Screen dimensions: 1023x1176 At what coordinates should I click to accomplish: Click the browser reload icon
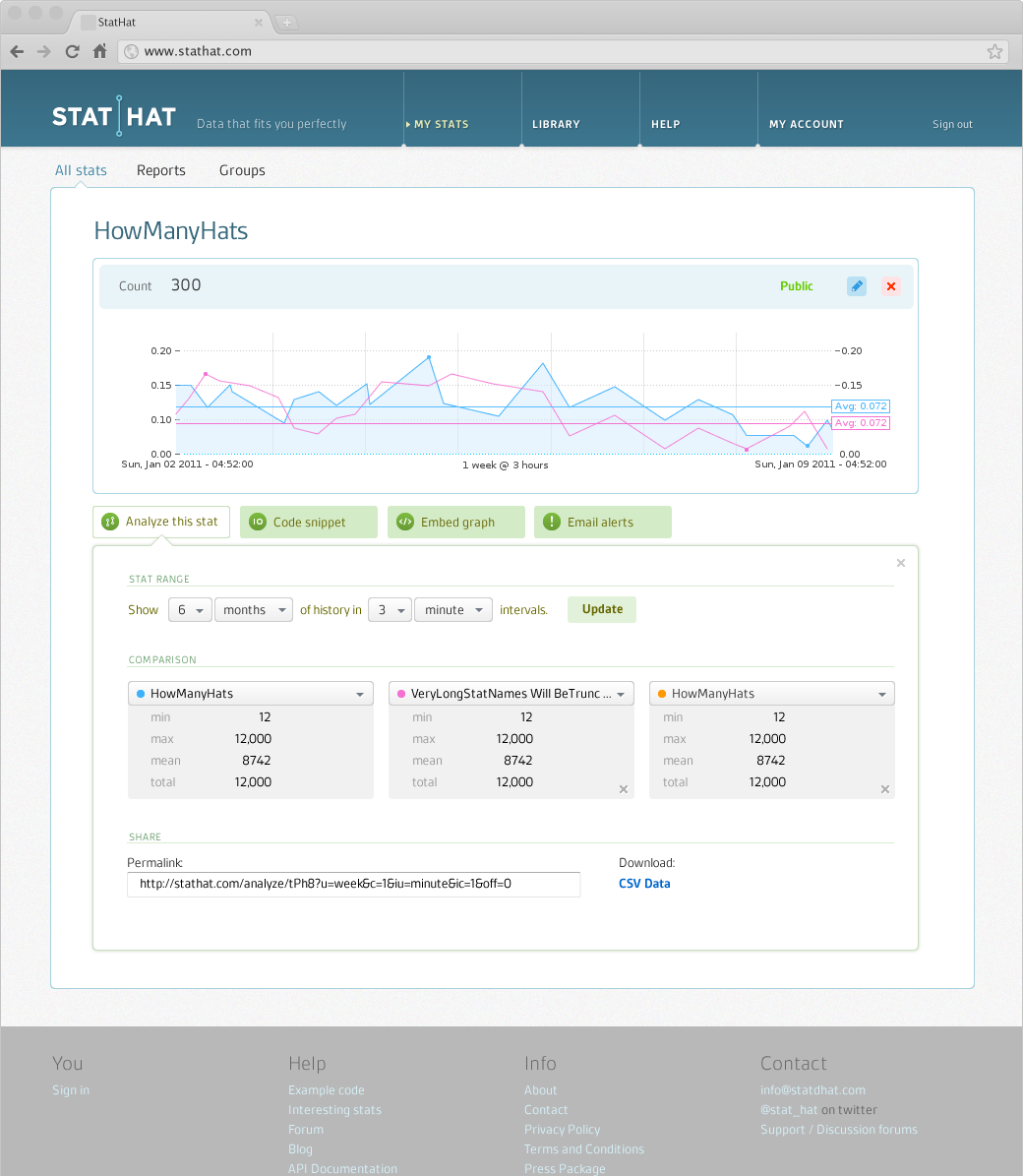[72, 52]
